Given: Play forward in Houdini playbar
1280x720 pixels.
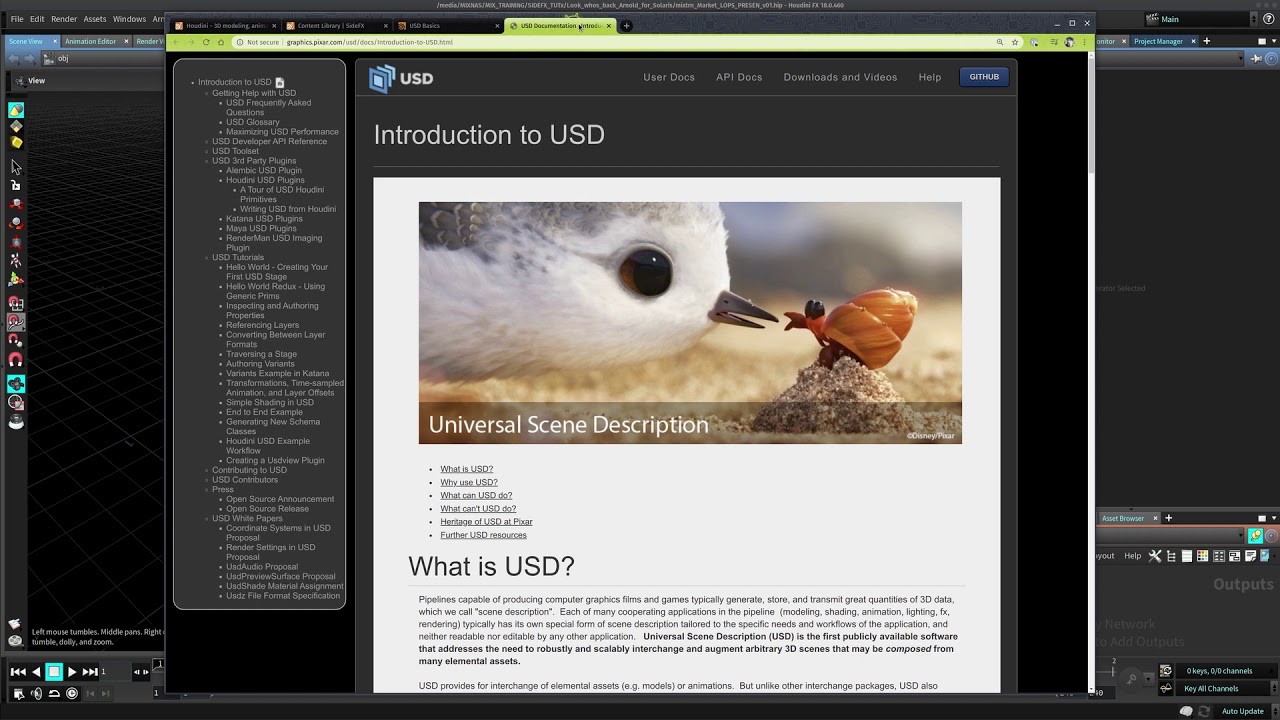Looking at the screenshot, I should pos(72,672).
